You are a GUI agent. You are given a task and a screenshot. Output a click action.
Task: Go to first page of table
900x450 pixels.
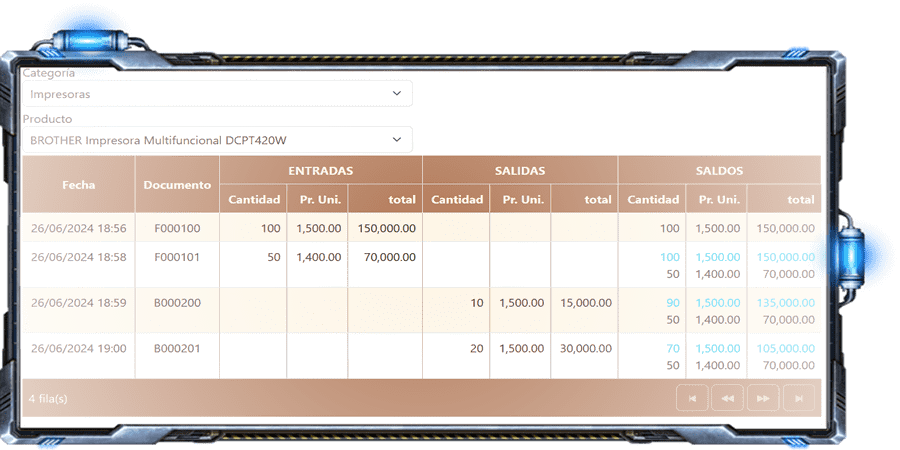tap(692, 398)
